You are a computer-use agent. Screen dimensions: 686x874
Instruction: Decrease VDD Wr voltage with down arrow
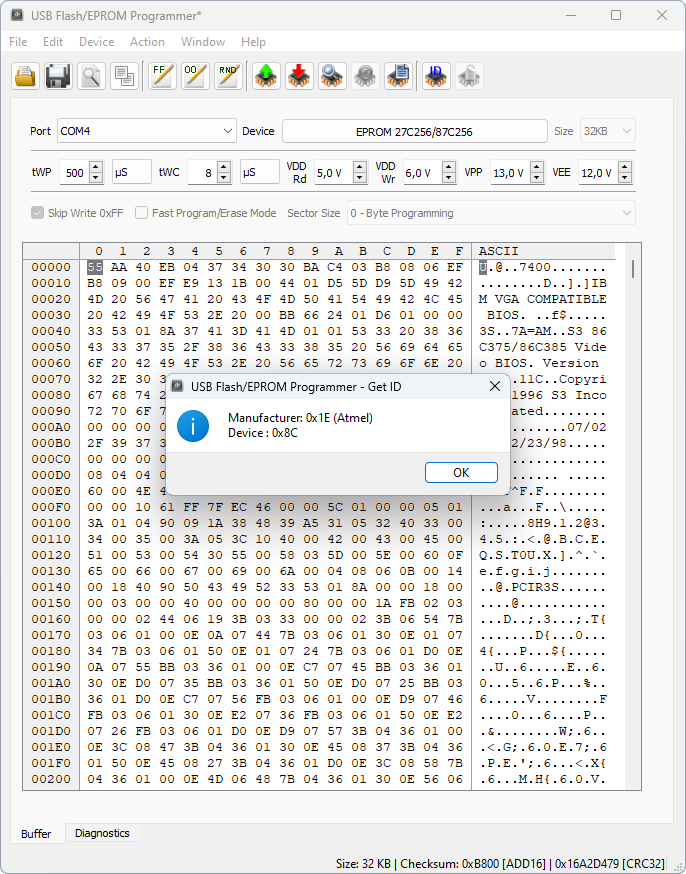coord(449,178)
